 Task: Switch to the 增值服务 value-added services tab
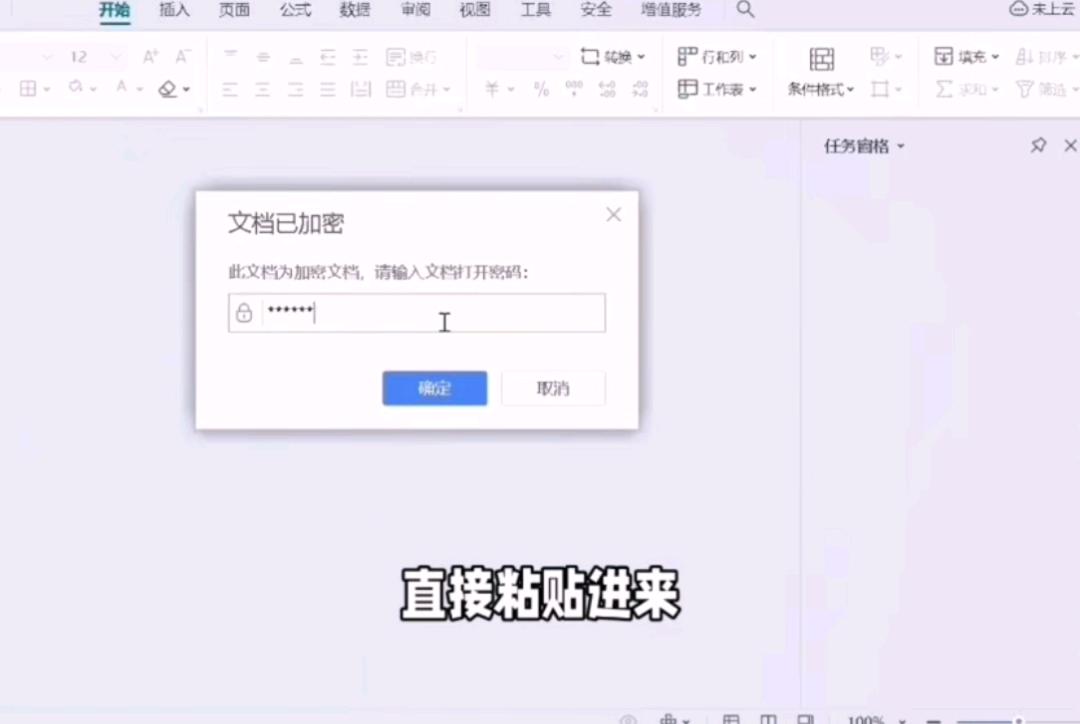671,10
